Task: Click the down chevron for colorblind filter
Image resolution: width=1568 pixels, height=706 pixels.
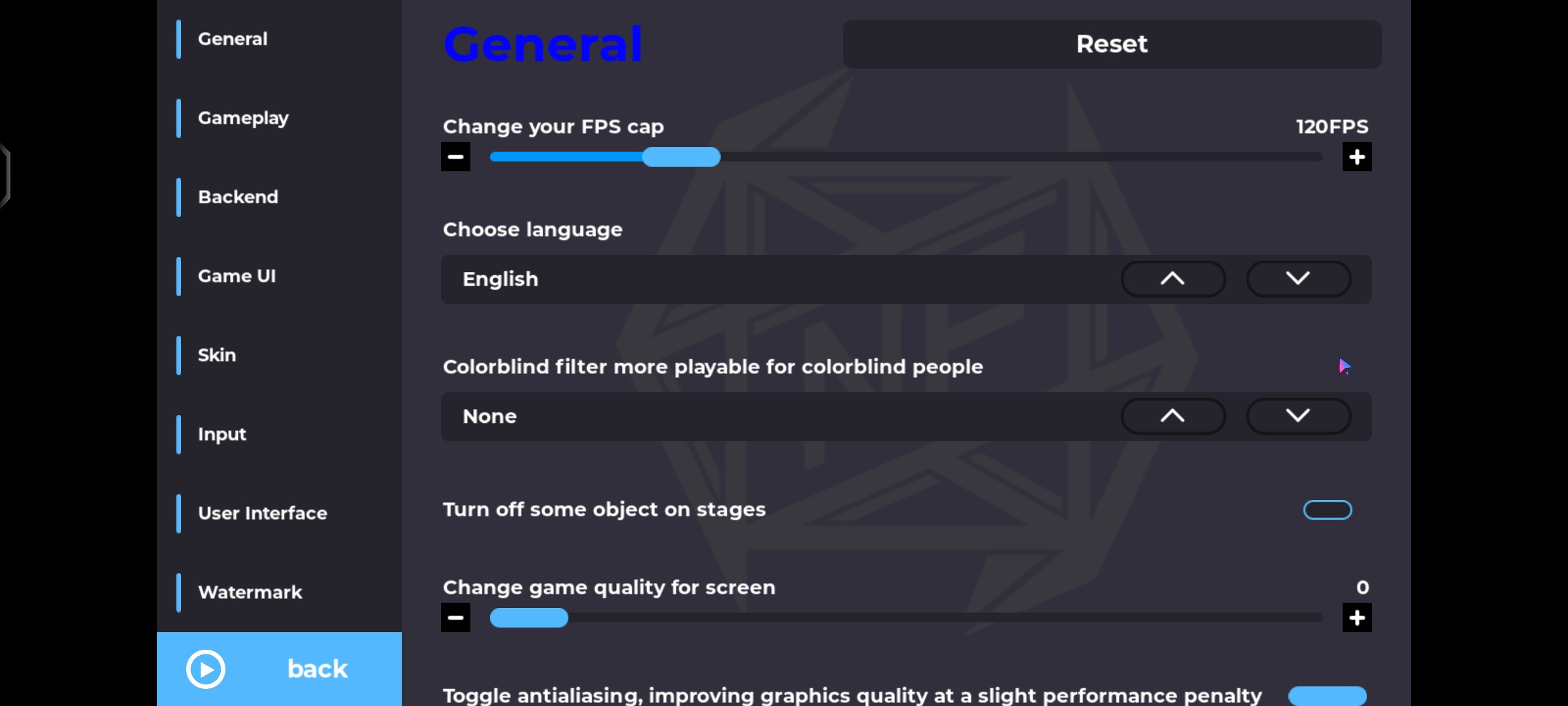Action: click(x=1299, y=416)
